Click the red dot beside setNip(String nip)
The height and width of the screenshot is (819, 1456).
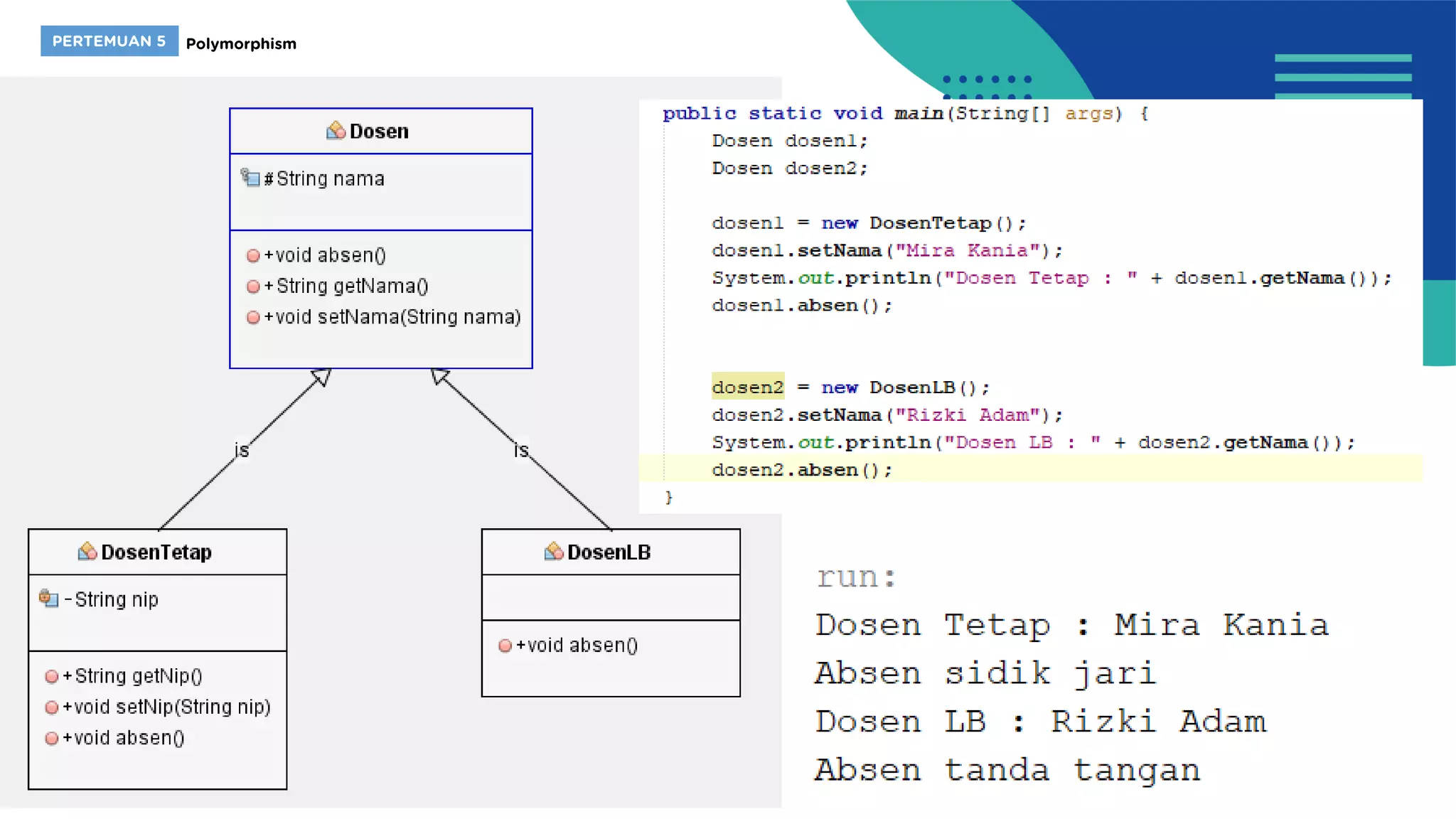pyautogui.click(x=51, y=707)
